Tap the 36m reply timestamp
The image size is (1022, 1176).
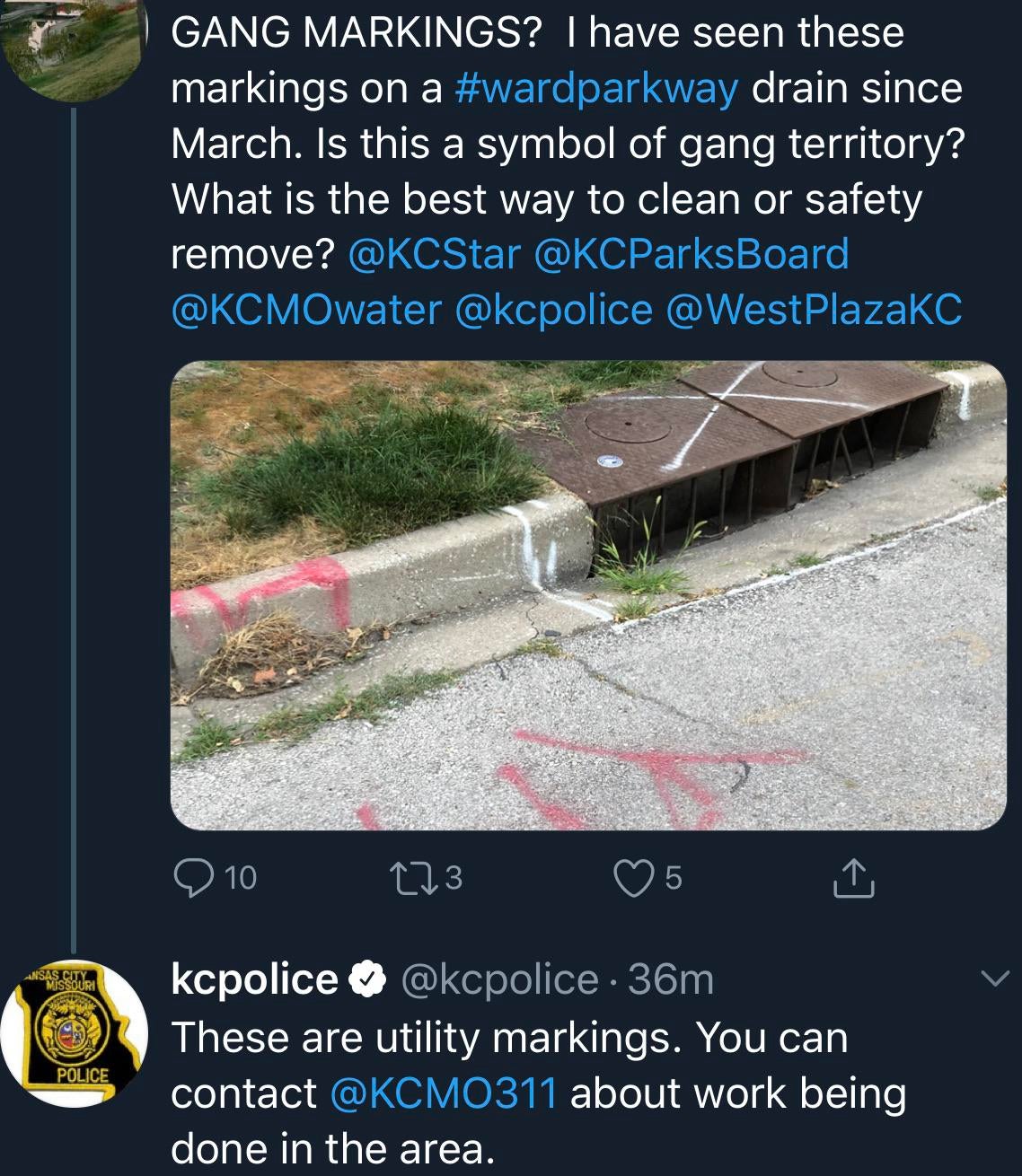point(671,979)
